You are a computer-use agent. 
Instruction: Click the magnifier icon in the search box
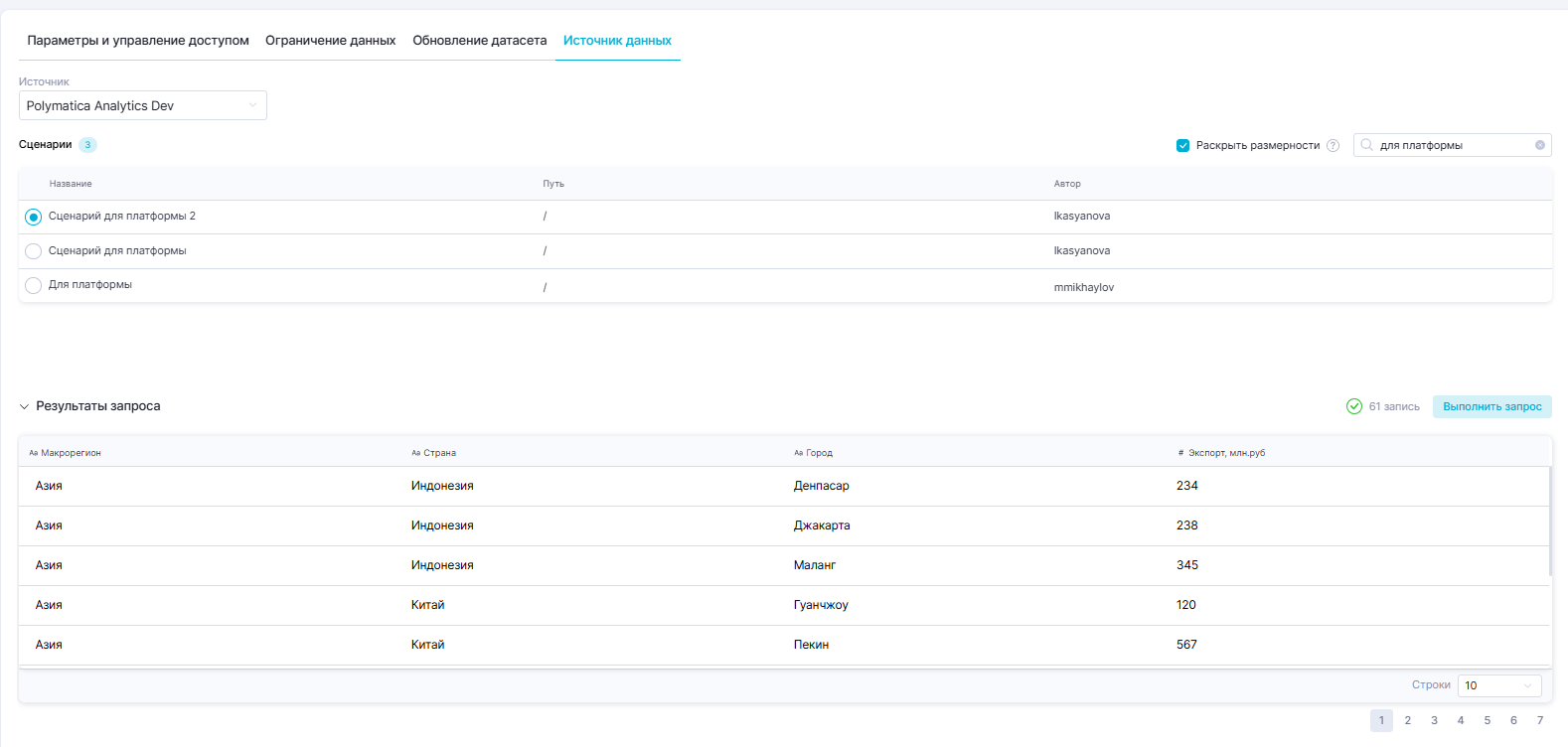coord(1367,145)
